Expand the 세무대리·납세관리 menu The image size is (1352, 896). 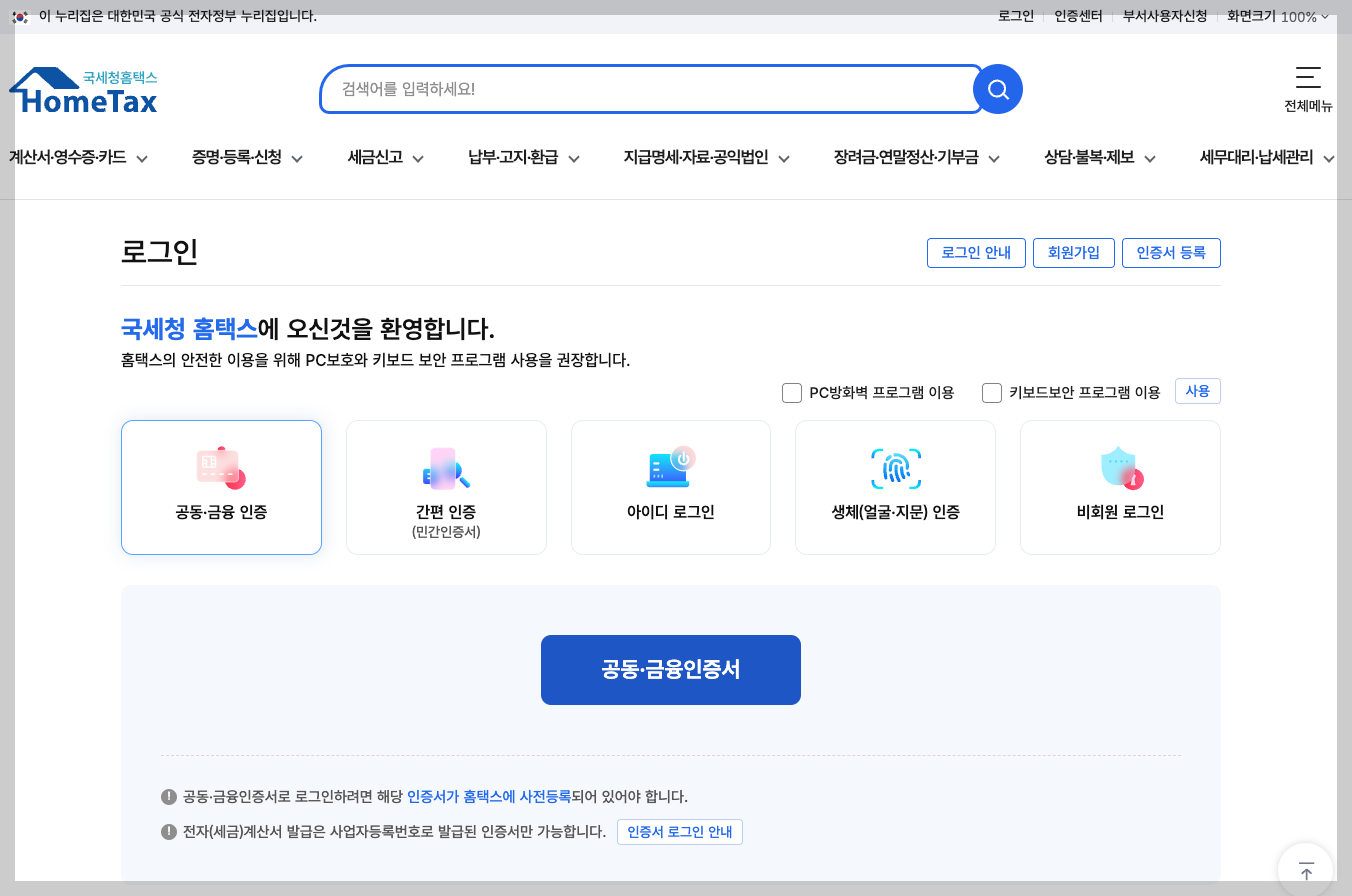pos(1267,158)
